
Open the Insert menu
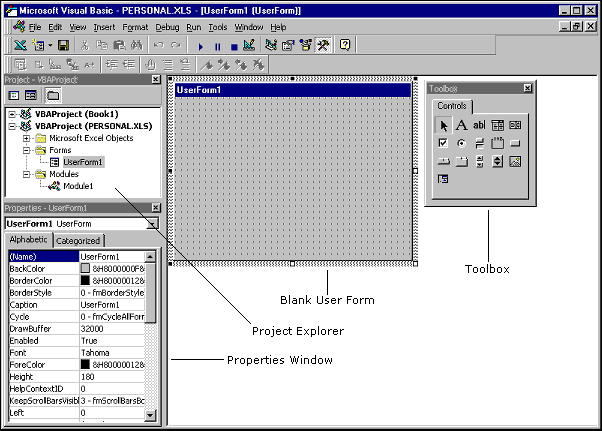point(104,27)
